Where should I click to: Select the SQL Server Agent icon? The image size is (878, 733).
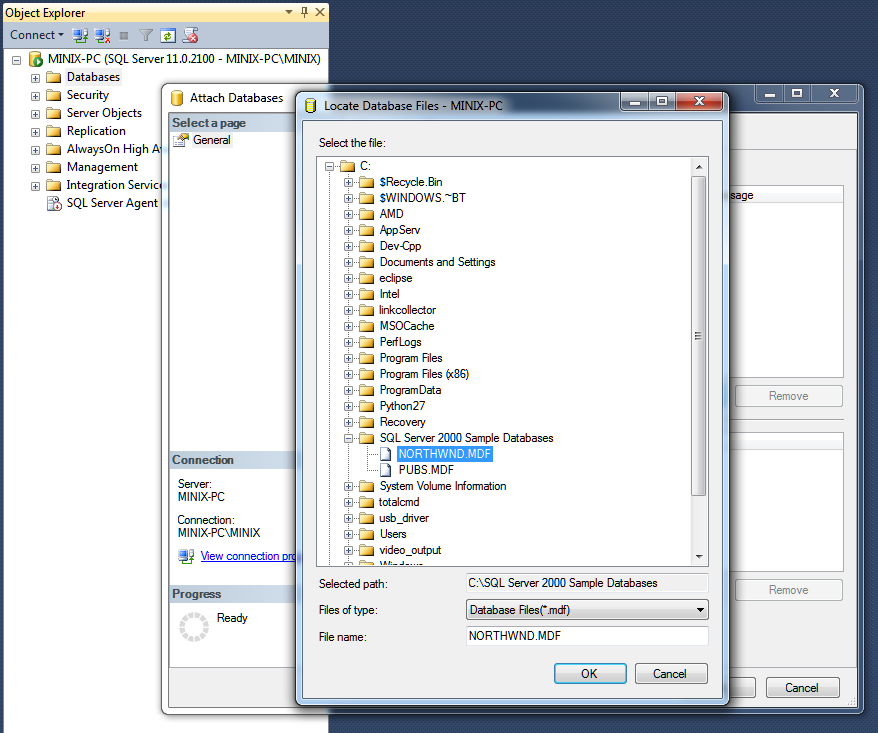coord(54,203)
